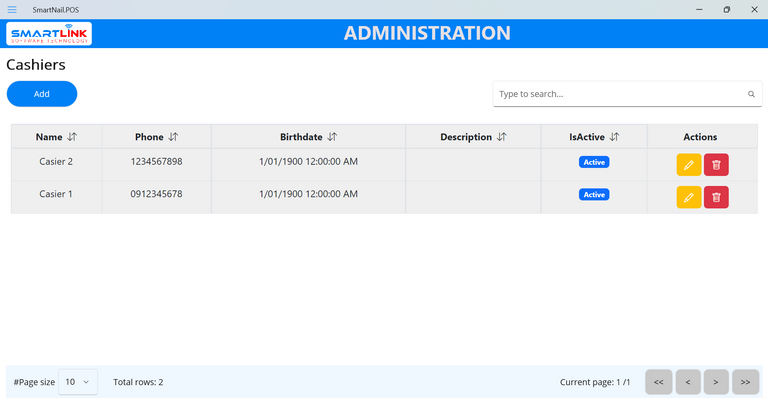This screenshot has width=768, height=404.
Task: Click the SmartLink logo
Action: click(x=49, y=35)
